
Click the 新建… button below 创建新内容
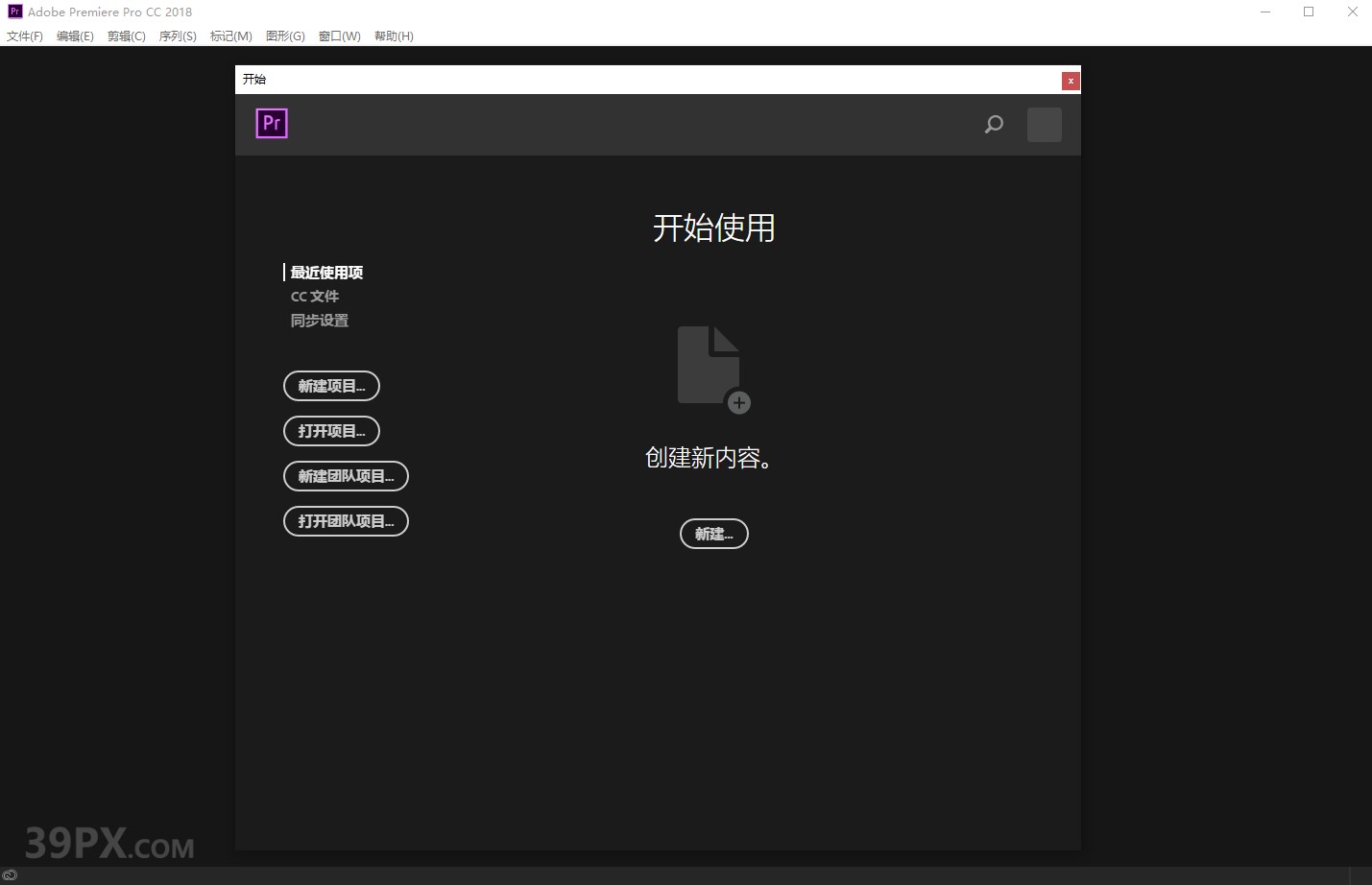click(x=713, y=534)
